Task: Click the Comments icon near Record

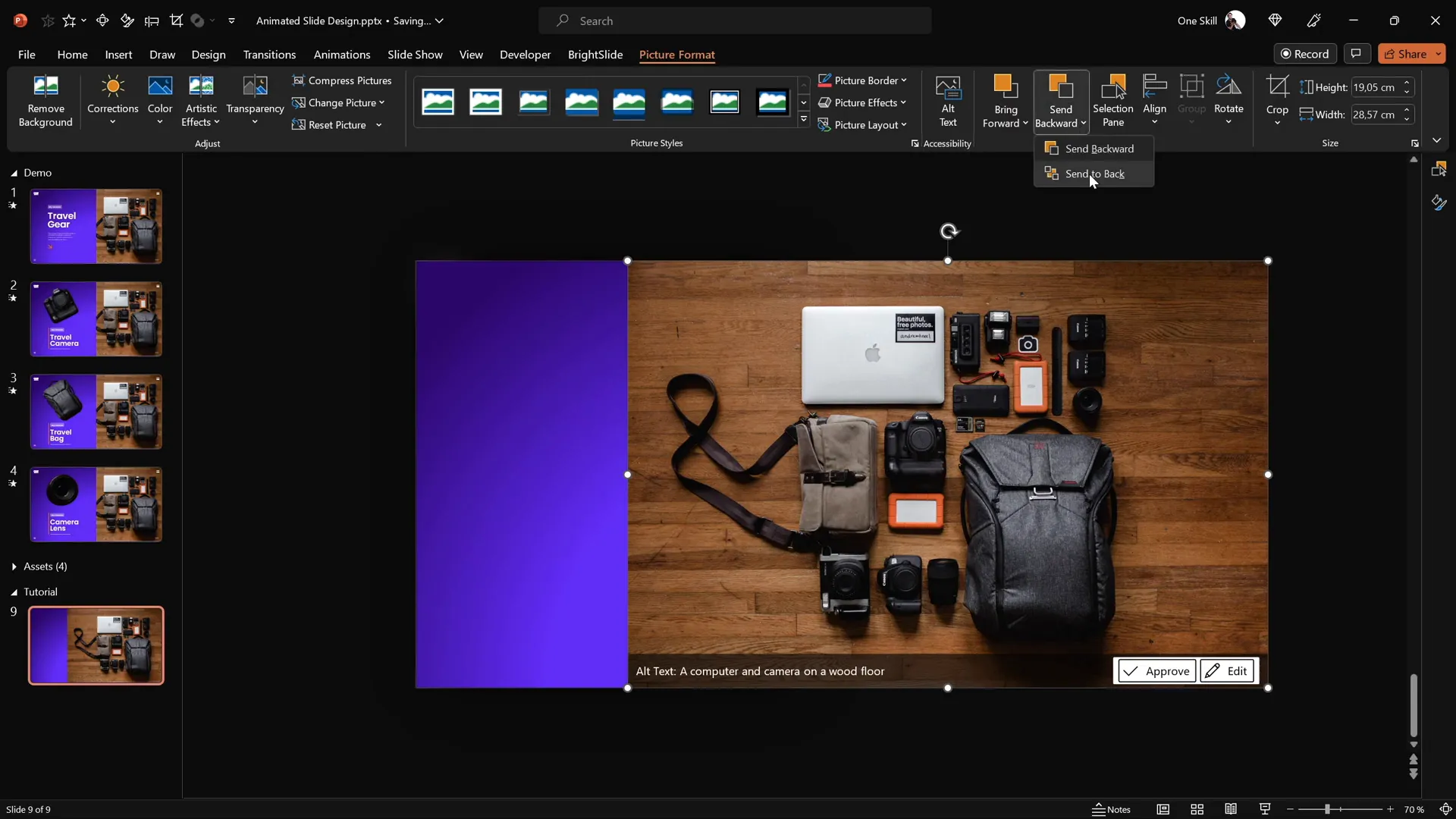Action: pyautogui.click(x=1356, y=54)
